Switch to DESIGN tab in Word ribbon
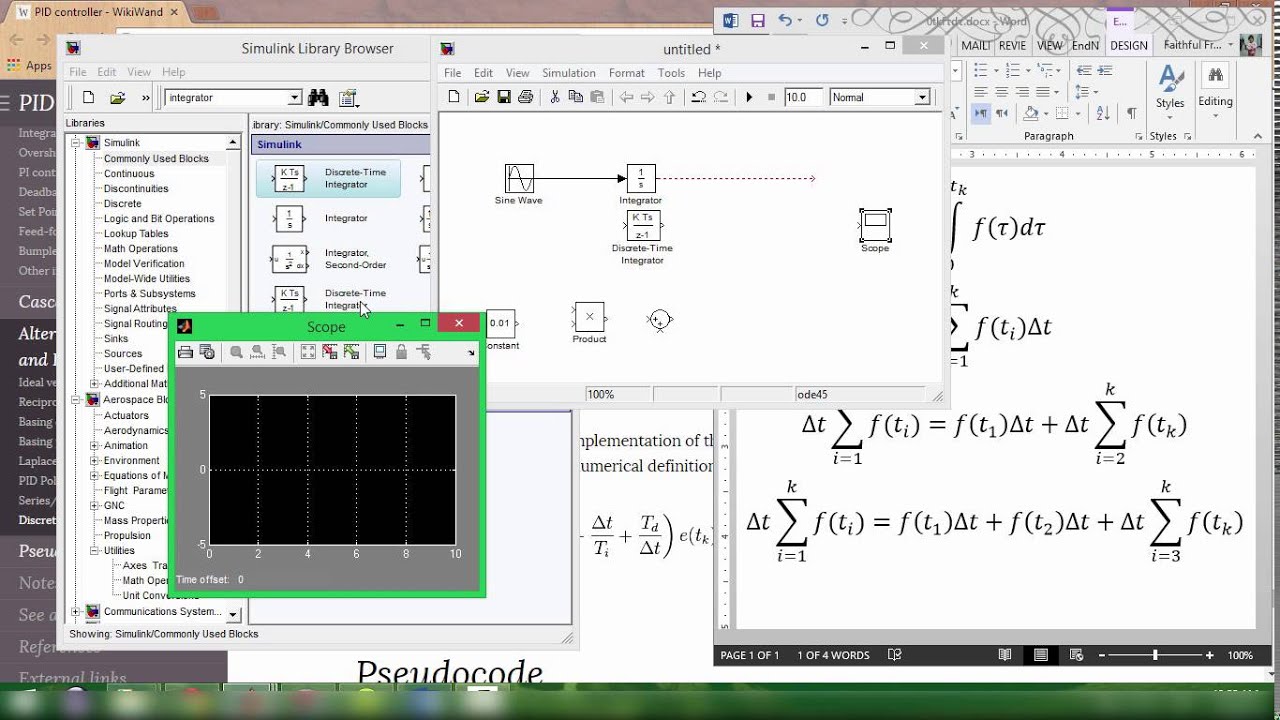 tap(1129, 45)
